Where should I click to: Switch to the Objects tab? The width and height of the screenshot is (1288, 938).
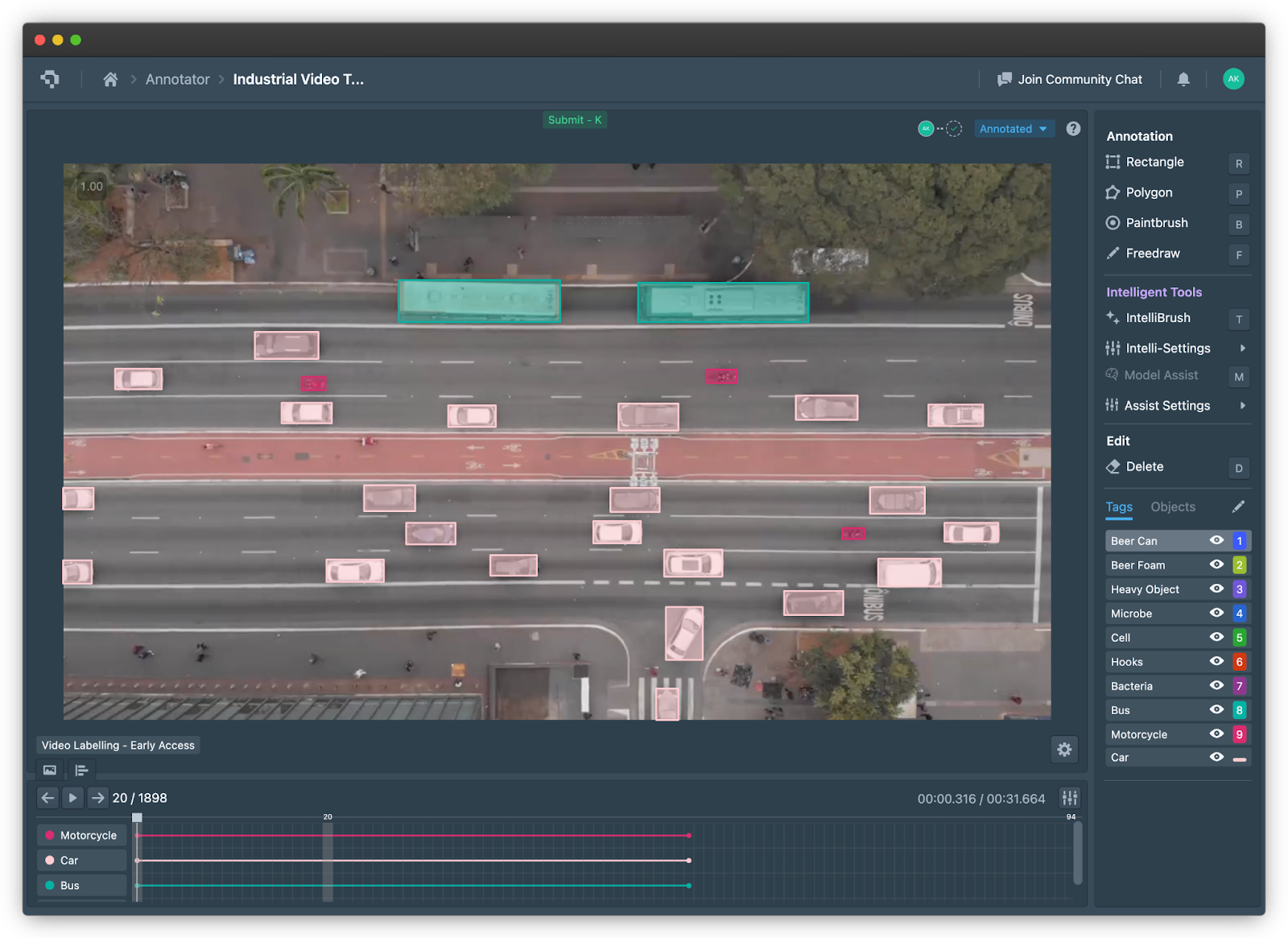[1172, 506]
